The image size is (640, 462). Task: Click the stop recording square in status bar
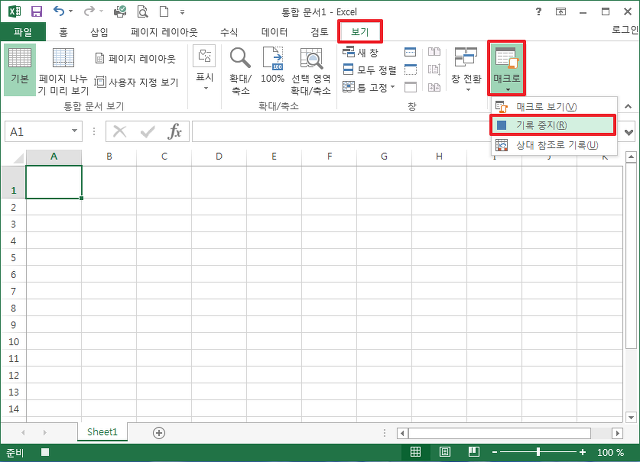(x=45, y=452)
